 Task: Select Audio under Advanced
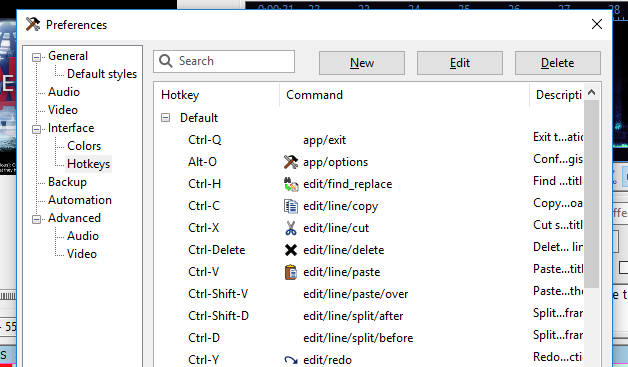tap(83, 236)
